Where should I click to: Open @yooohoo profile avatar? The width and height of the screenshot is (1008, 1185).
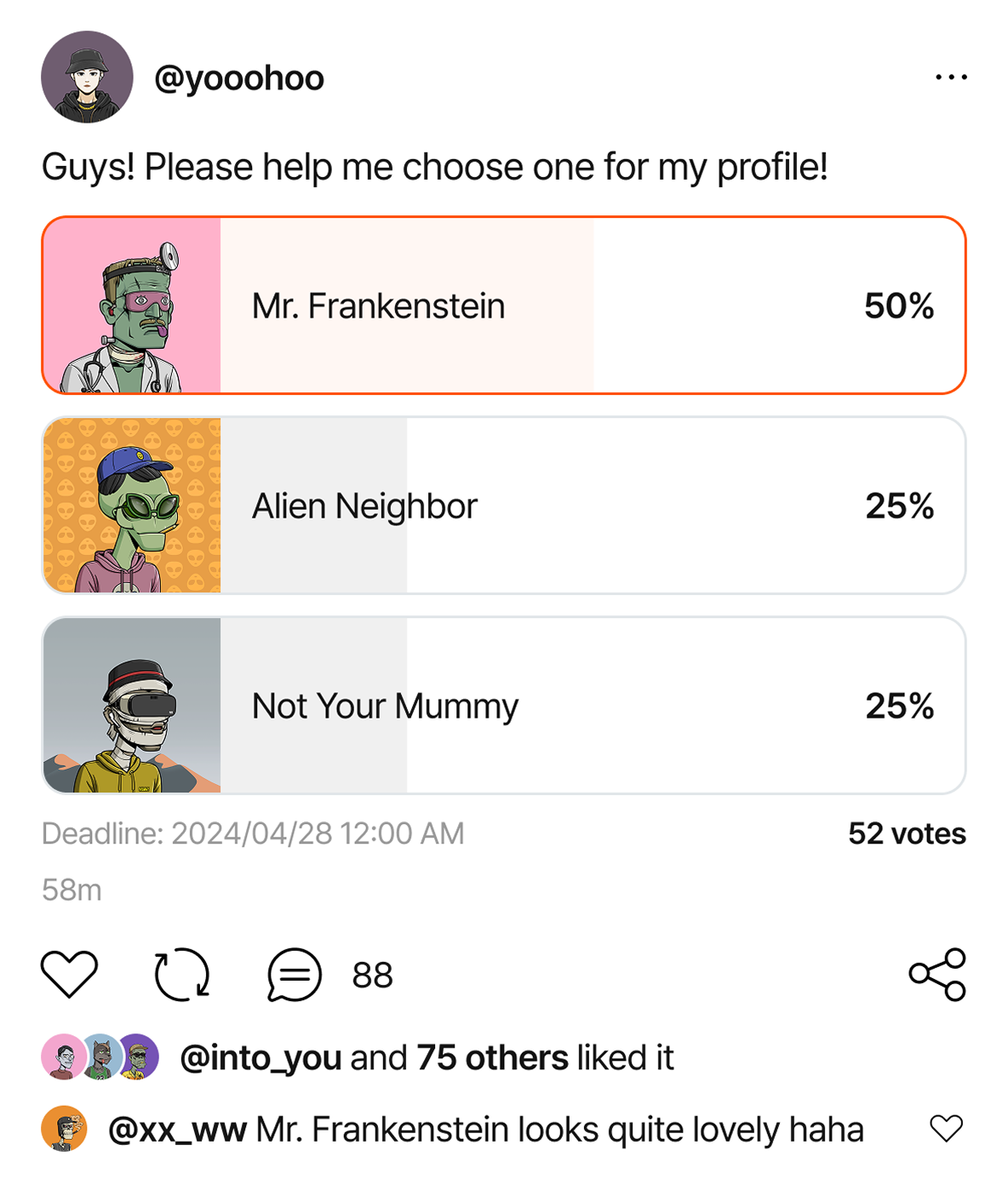click(87, 77)
